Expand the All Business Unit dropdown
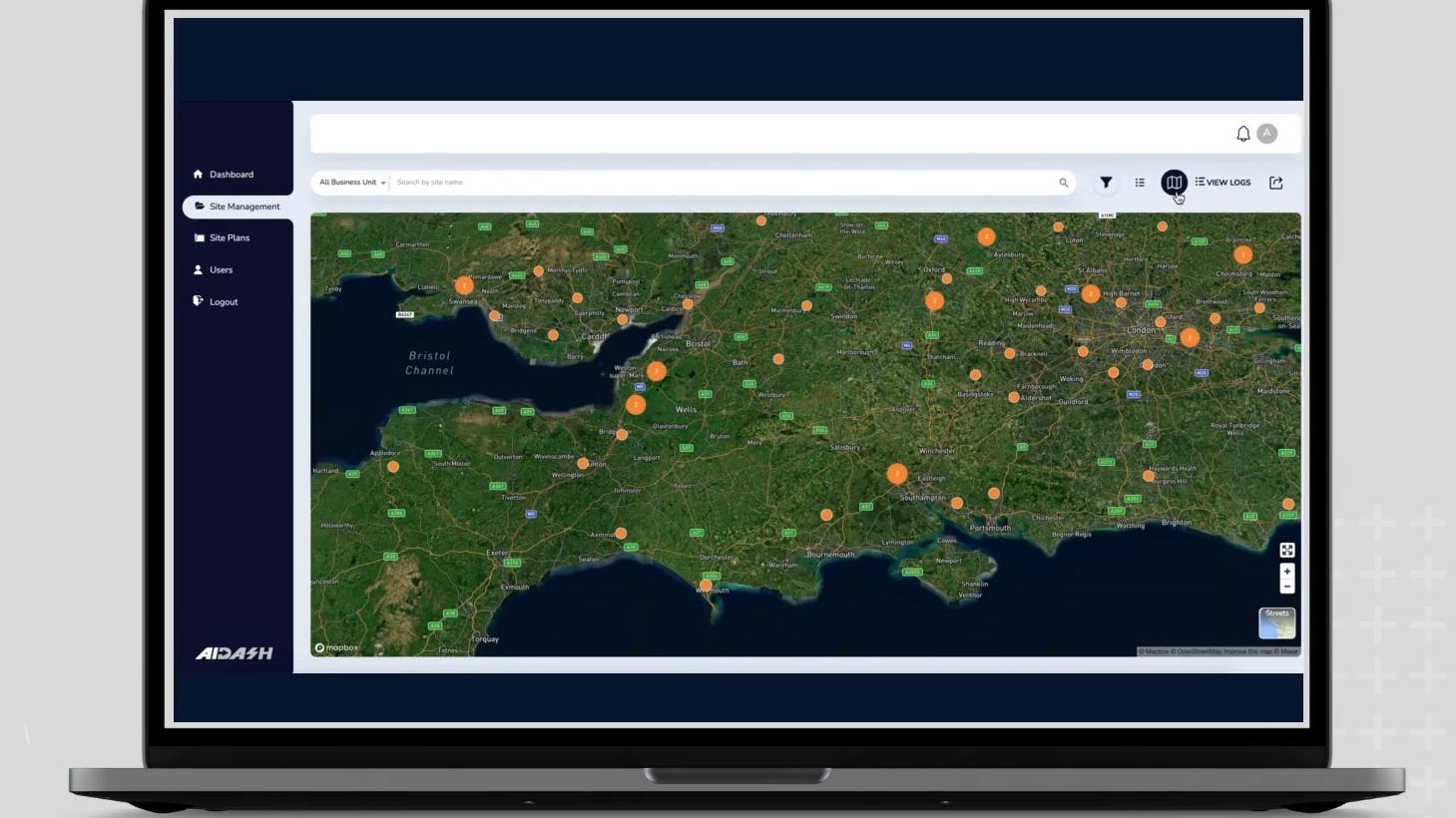The width and height of the screenshot is (1456, 818). pos(351,183)
